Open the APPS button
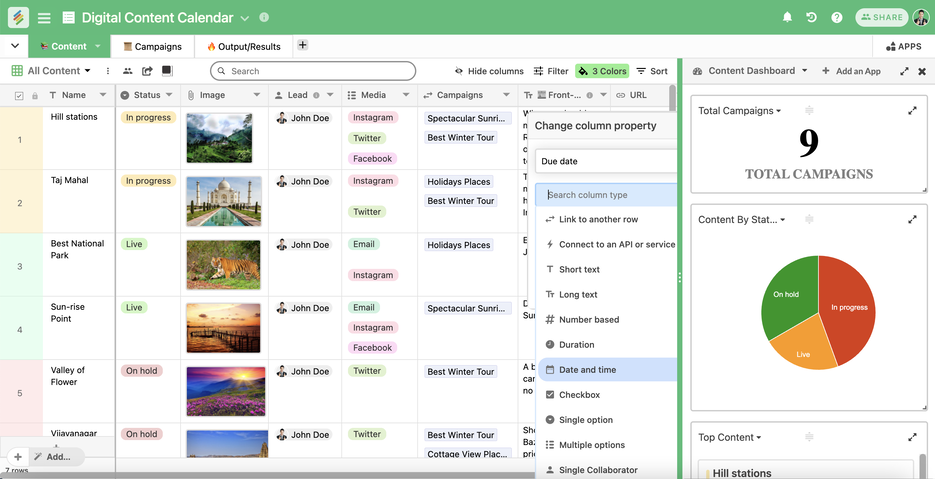 coord(903,47)
